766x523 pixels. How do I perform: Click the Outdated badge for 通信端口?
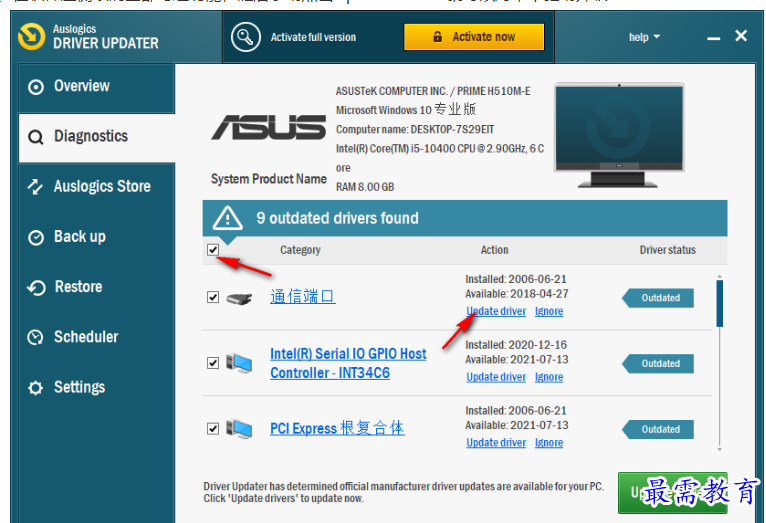(x=658, y=298)
